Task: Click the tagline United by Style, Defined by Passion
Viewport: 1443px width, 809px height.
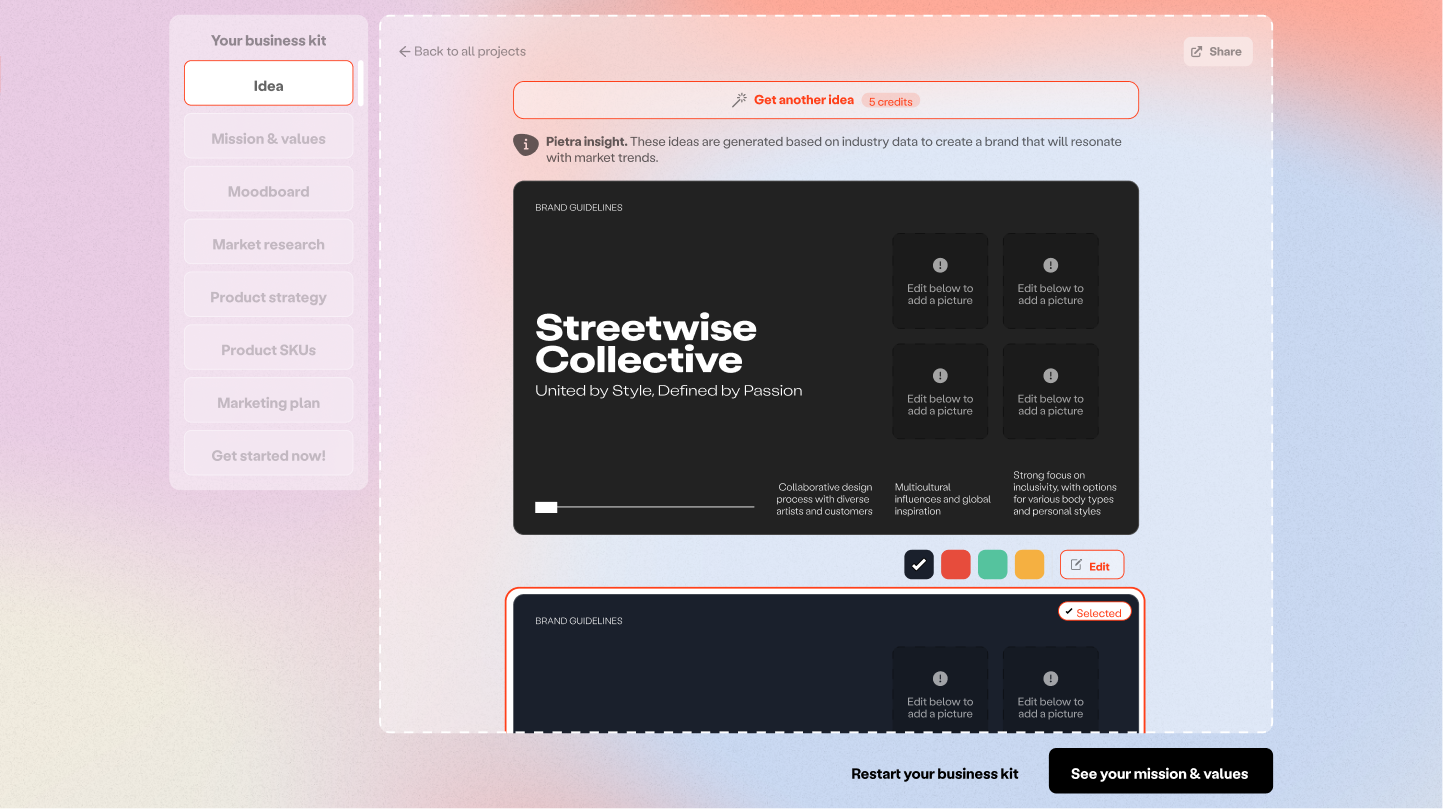Action: click(x=669, y=390)
